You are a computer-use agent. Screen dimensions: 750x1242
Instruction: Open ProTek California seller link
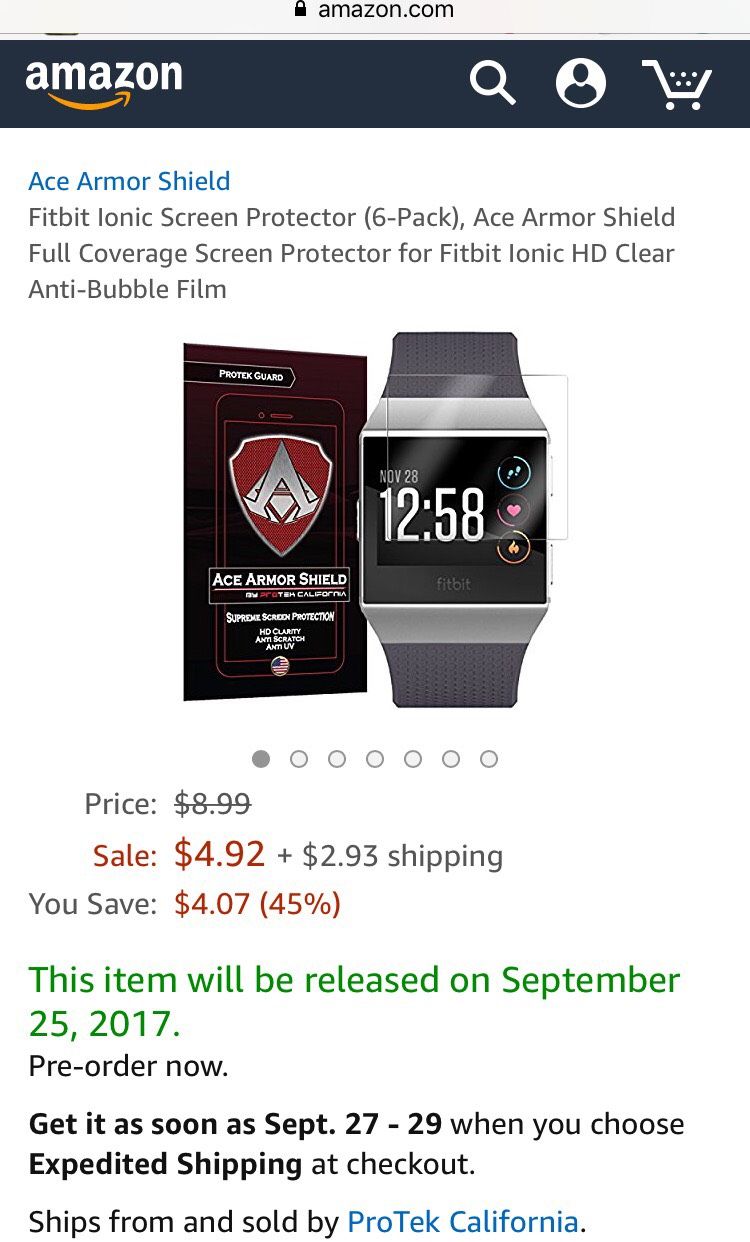point(463,1221)
